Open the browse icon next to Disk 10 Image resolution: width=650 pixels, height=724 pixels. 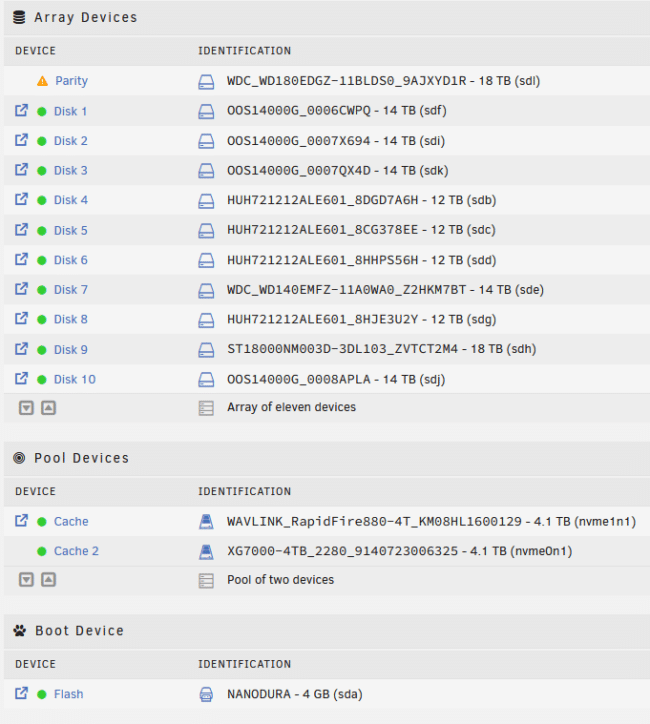point(21,379)
